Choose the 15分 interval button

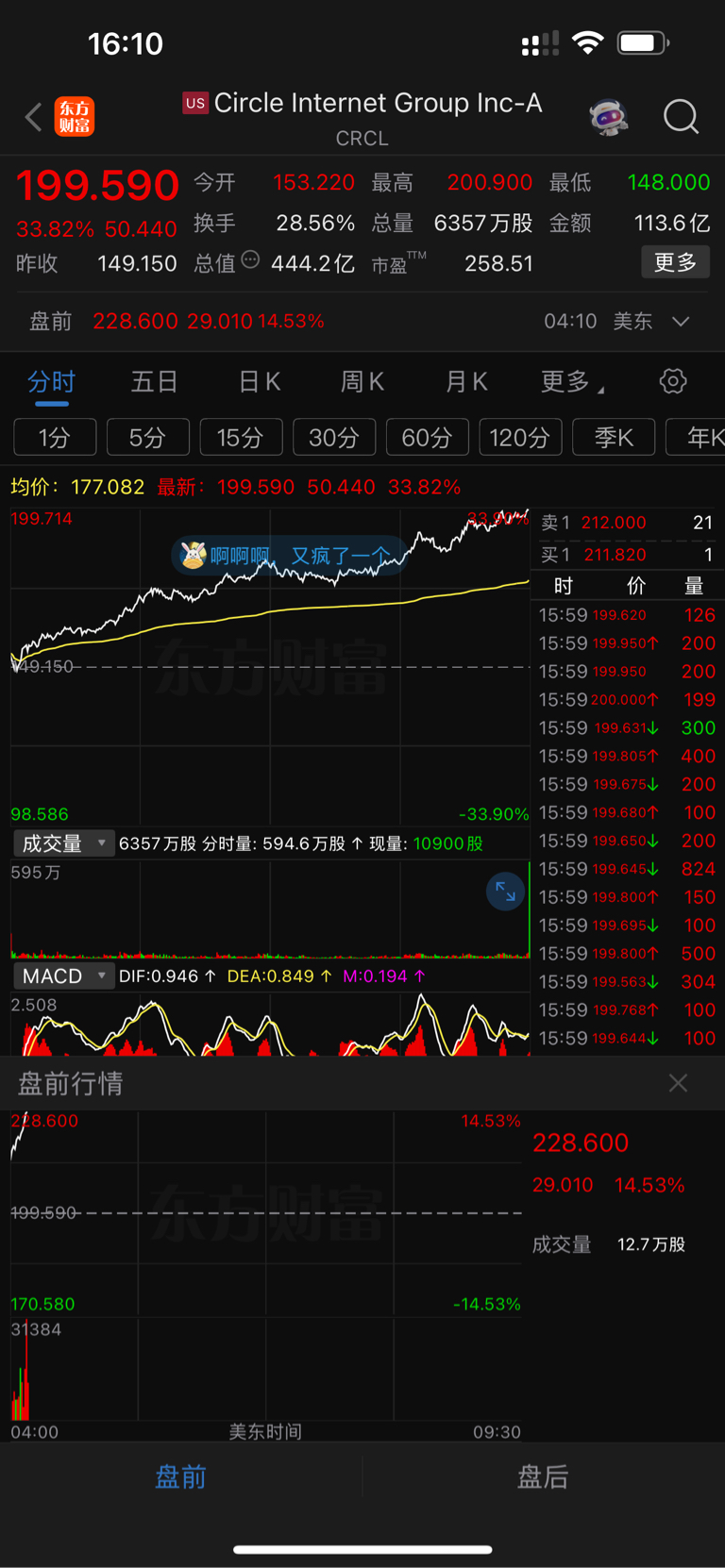(241, 438)
